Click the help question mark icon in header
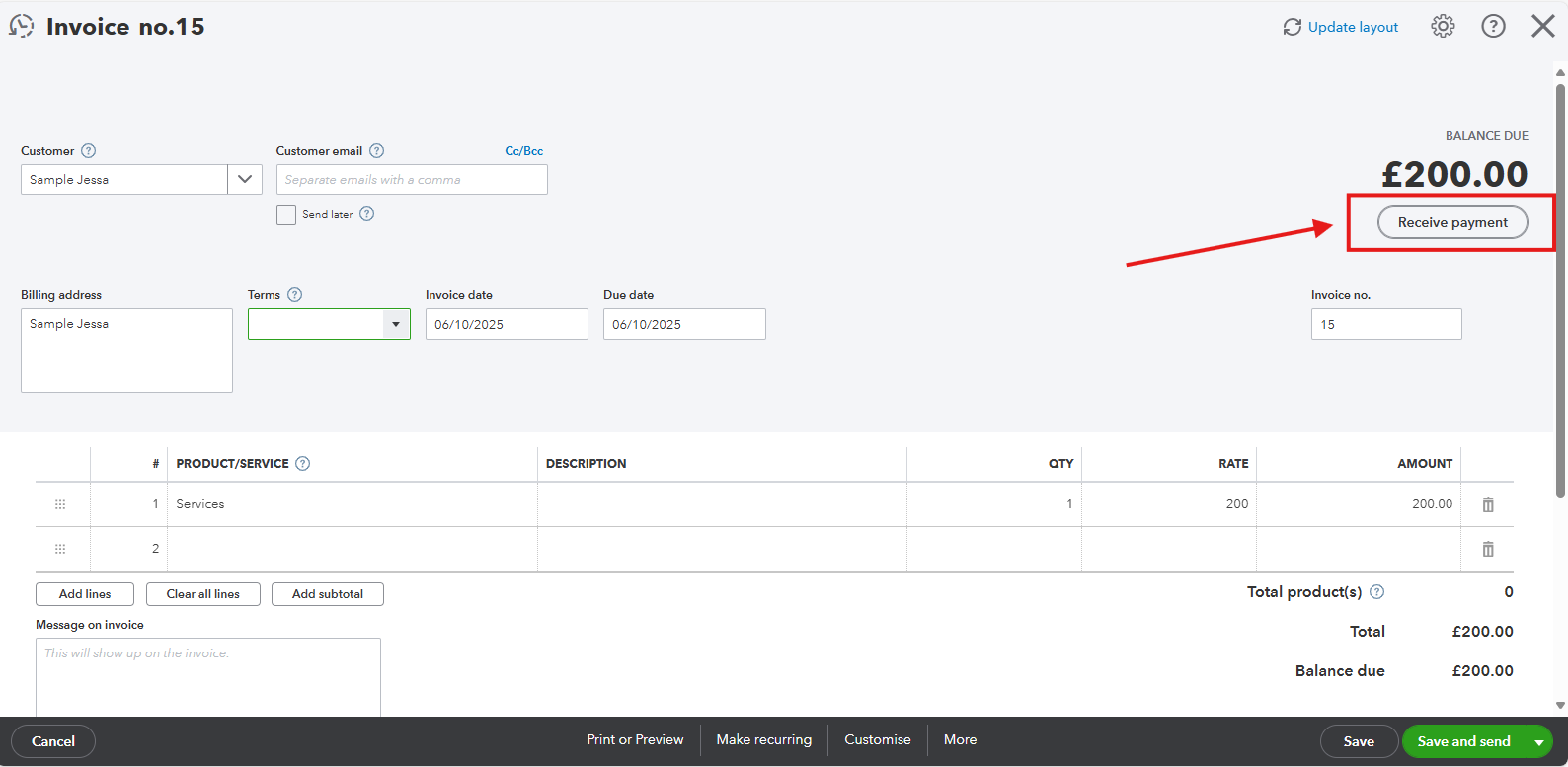 (x=1493, y=27)
